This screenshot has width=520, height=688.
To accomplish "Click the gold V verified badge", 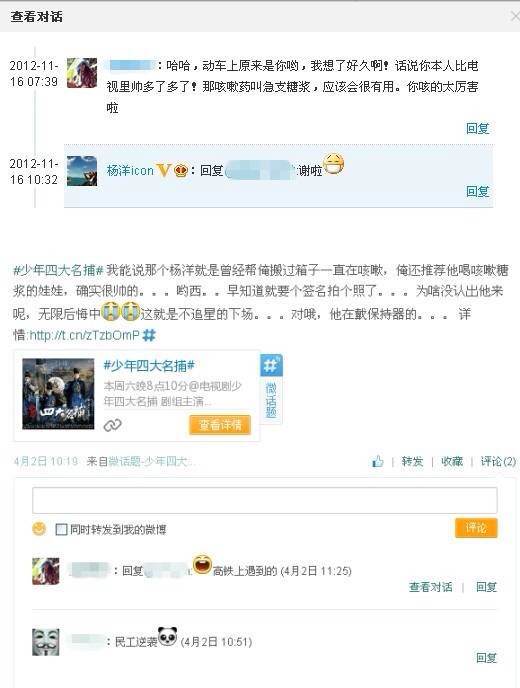I will 163,170.
